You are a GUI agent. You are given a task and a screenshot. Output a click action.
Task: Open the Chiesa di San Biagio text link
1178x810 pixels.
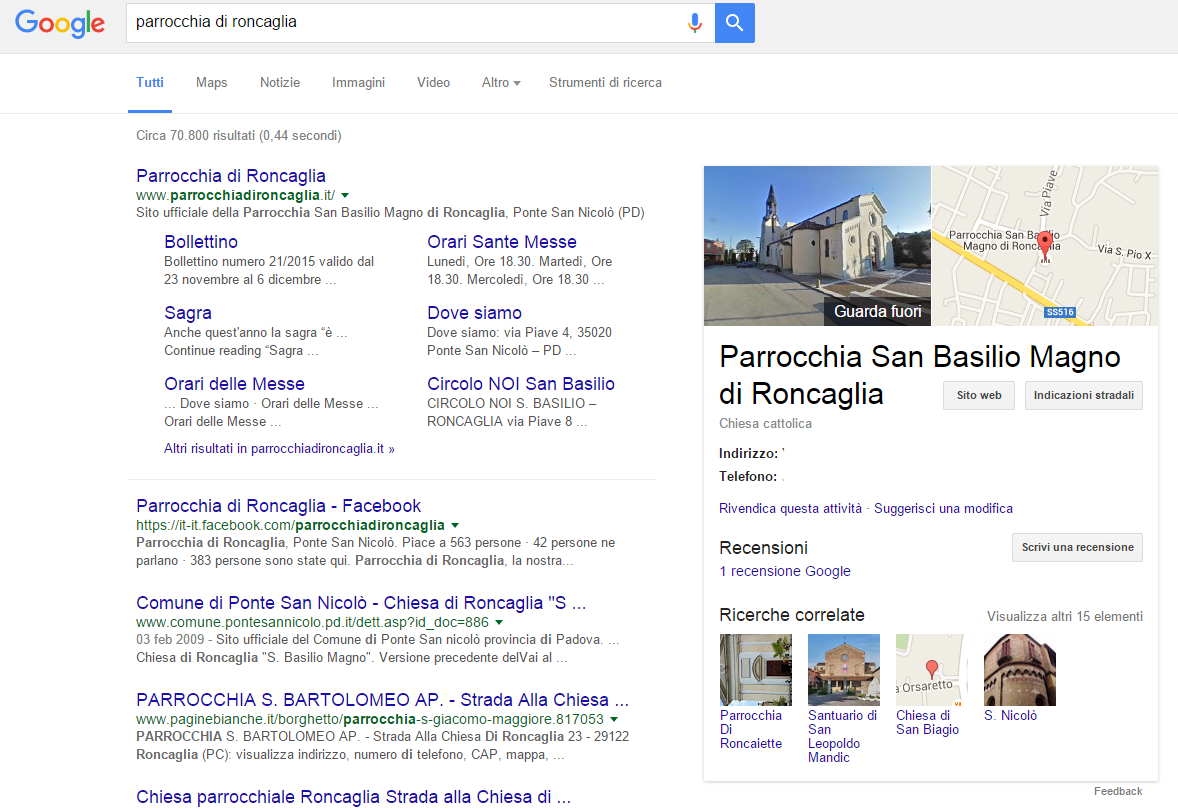[928, 722]
